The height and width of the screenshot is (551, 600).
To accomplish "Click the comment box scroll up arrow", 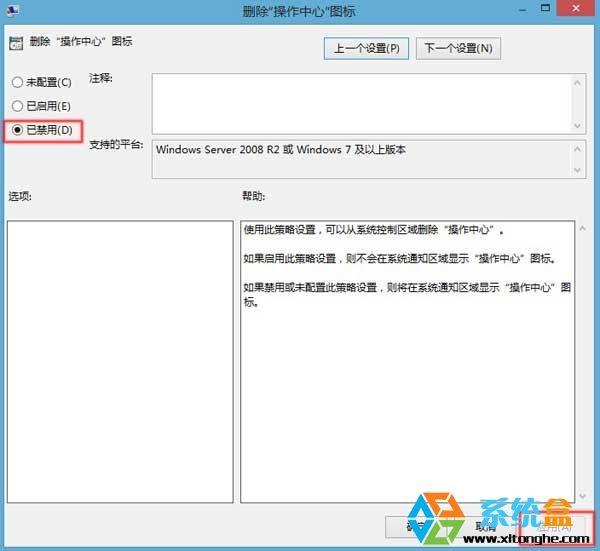I will click(x=578, y=82).
